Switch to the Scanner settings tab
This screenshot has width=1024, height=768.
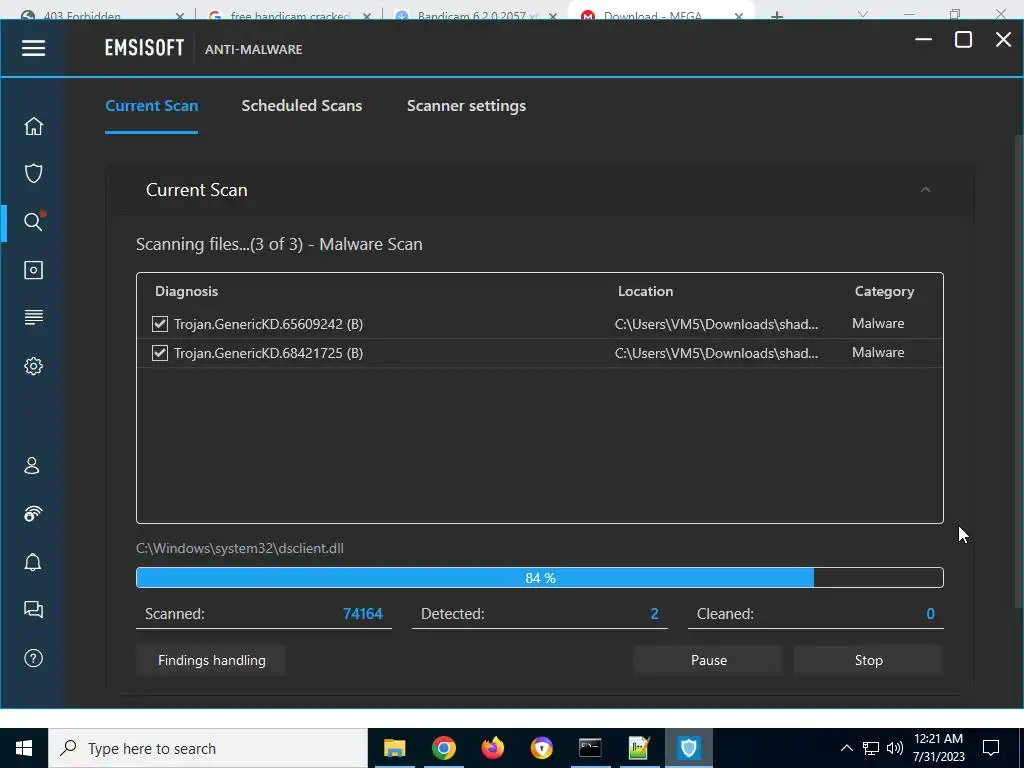(x=466, y=106)
